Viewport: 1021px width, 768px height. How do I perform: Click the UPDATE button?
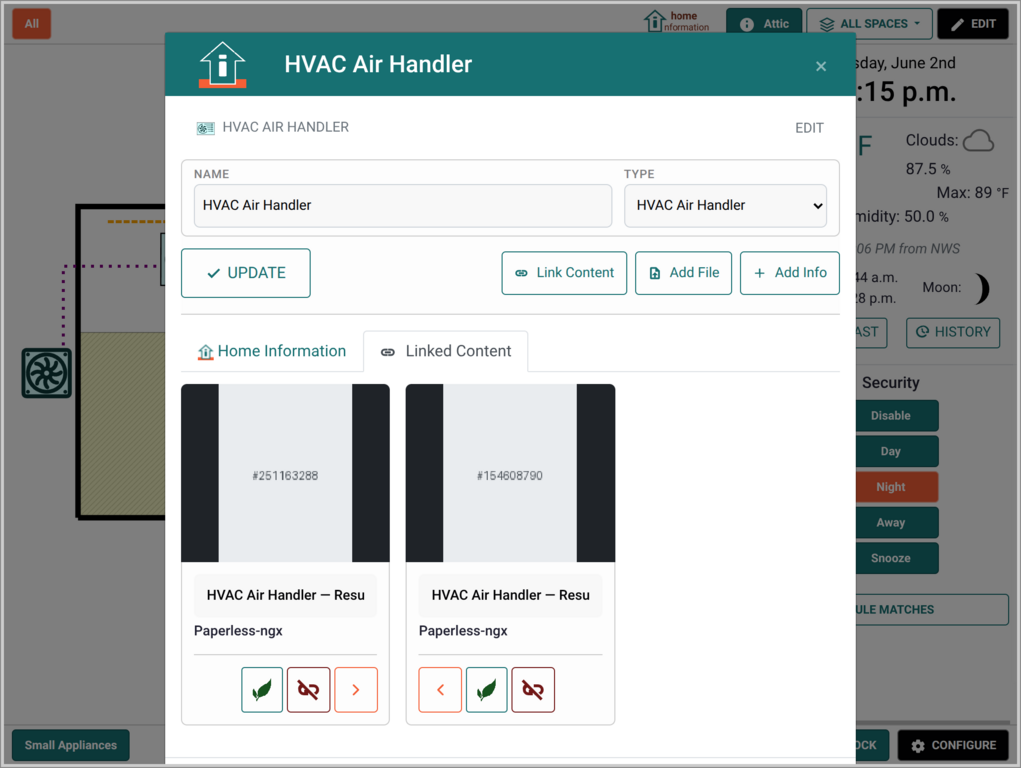click(x=245, y=273)
